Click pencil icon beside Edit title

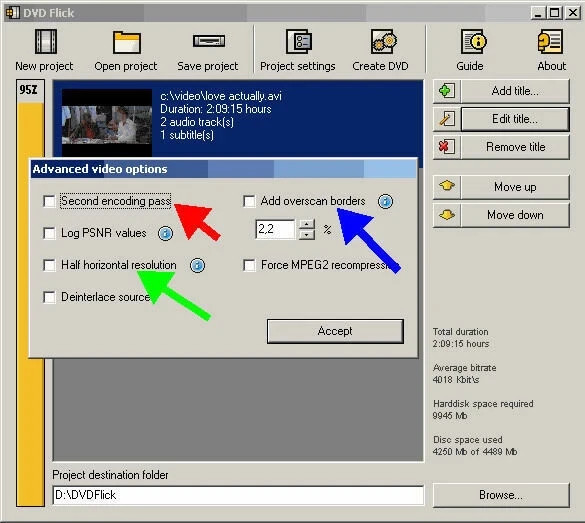point(446,119)
